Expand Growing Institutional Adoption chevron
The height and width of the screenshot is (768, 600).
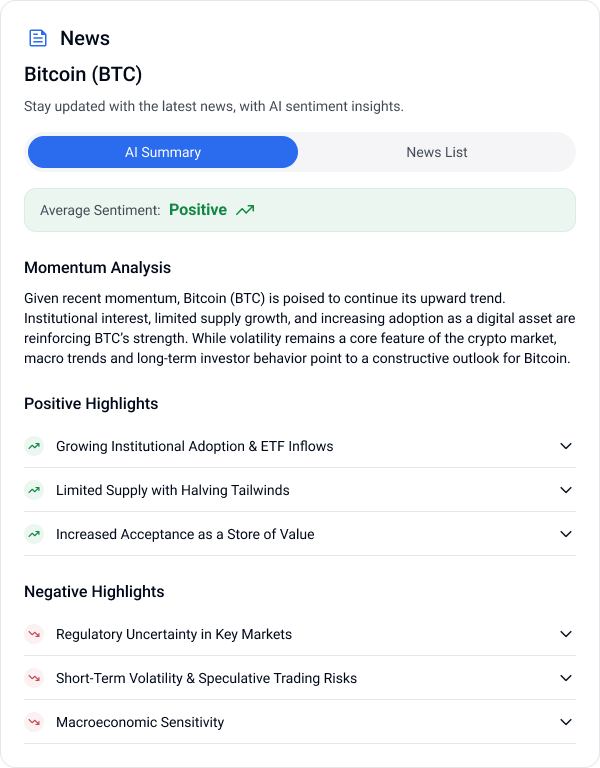(x=566, y=446)
